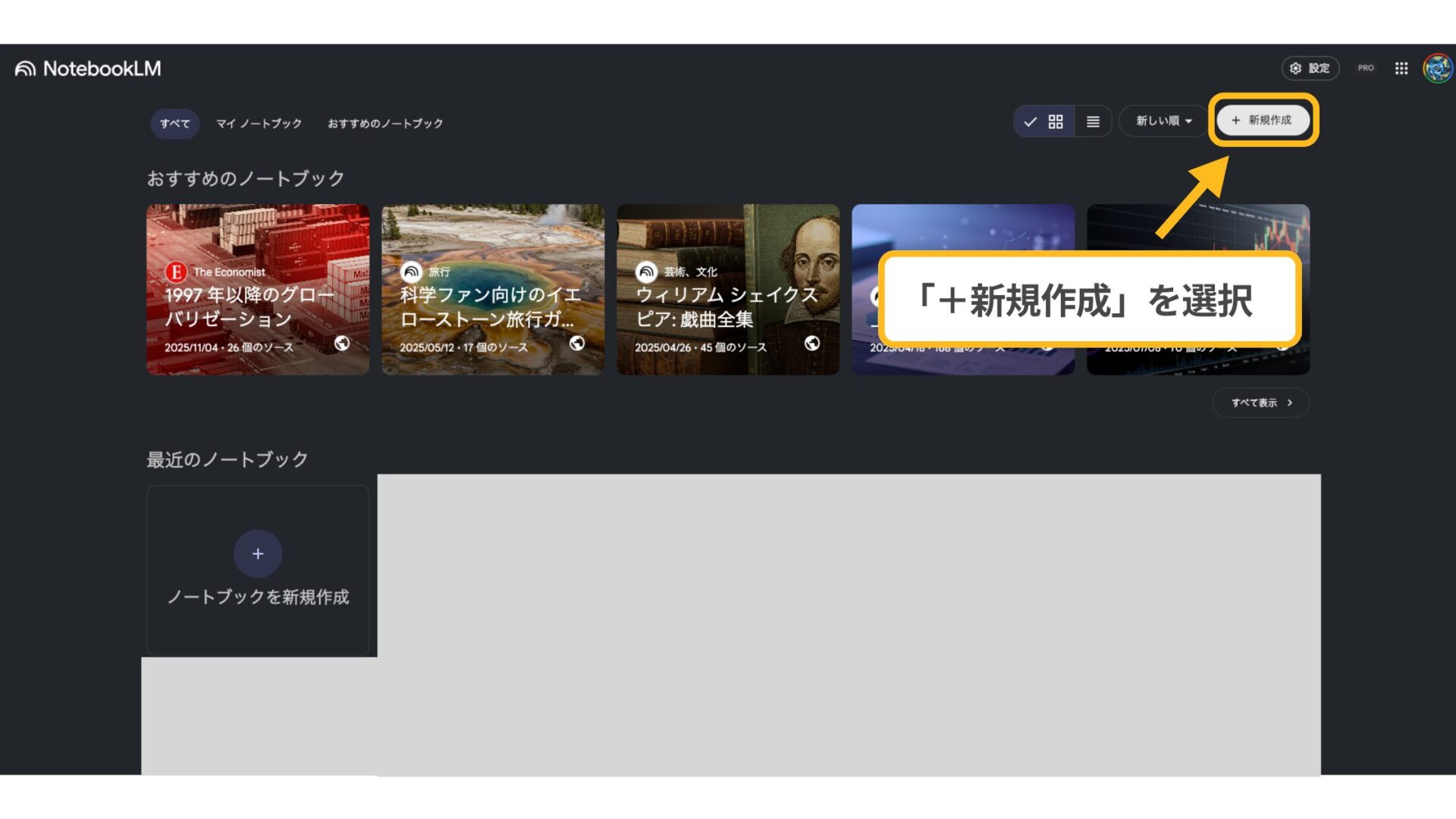Image resolution: width=1456 pixels, height=819 pixels.
Task: Click the 新規作成 button
Action: [x=1263, y=120]
